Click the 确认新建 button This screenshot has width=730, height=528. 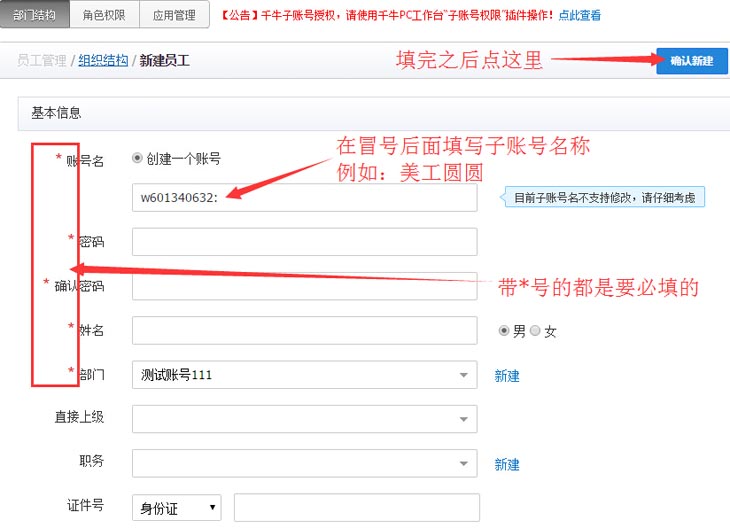[x=692, y=61]
